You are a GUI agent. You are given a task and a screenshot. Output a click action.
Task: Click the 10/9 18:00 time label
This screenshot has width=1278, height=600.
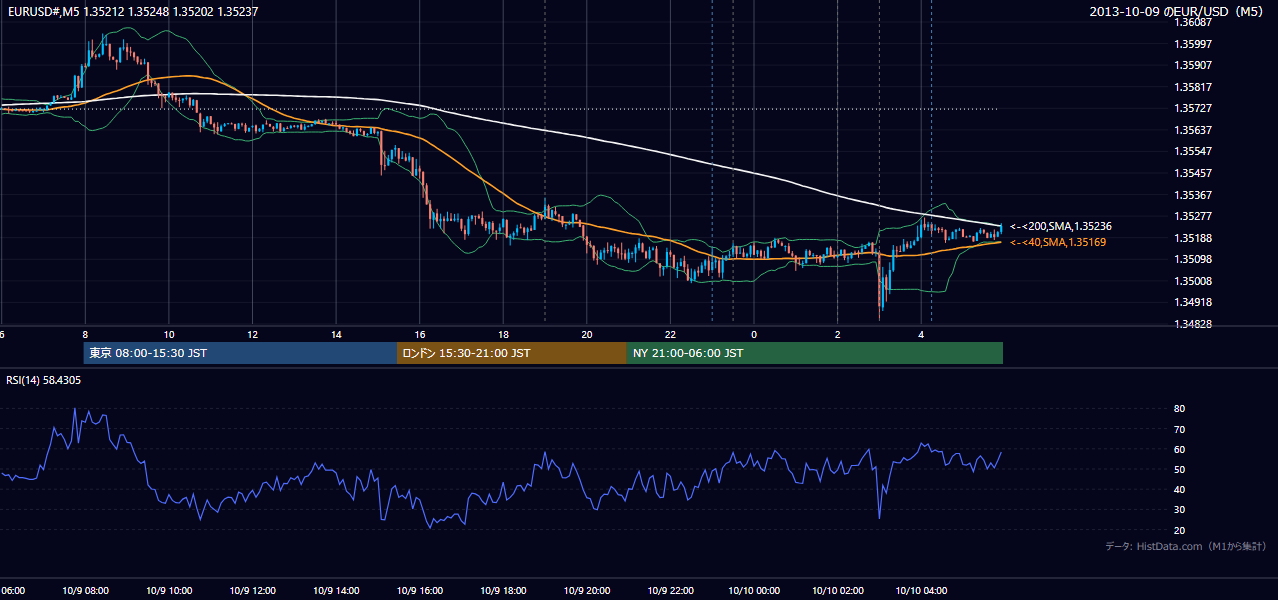click(503, 591)
